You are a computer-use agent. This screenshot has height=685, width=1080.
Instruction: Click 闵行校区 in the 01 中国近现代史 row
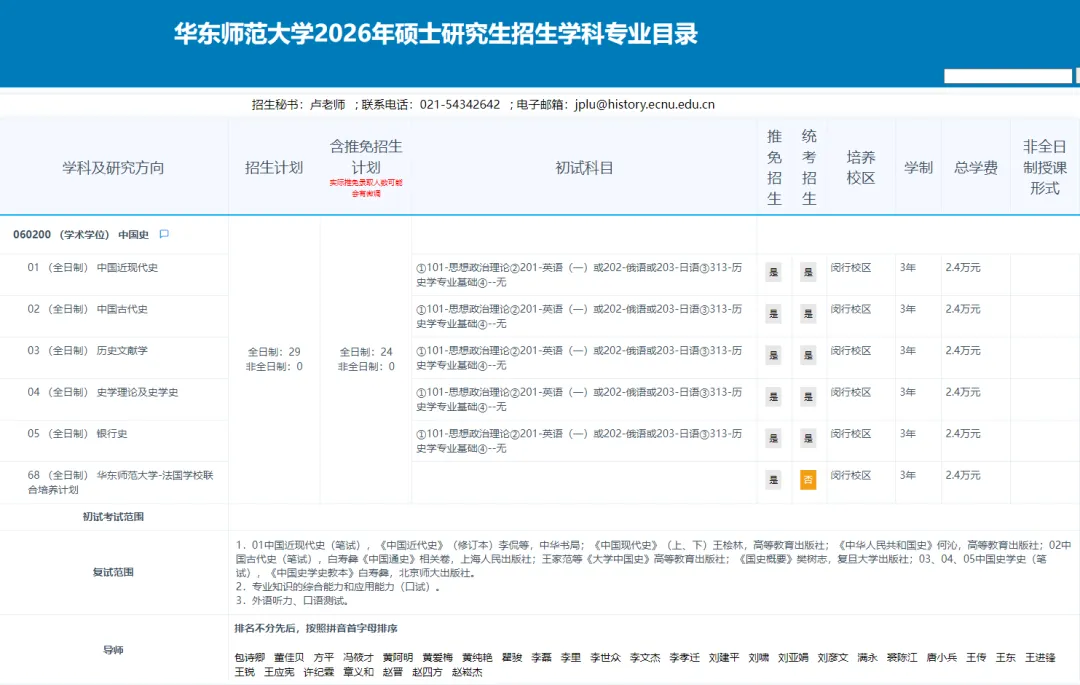tap(851, 268)
